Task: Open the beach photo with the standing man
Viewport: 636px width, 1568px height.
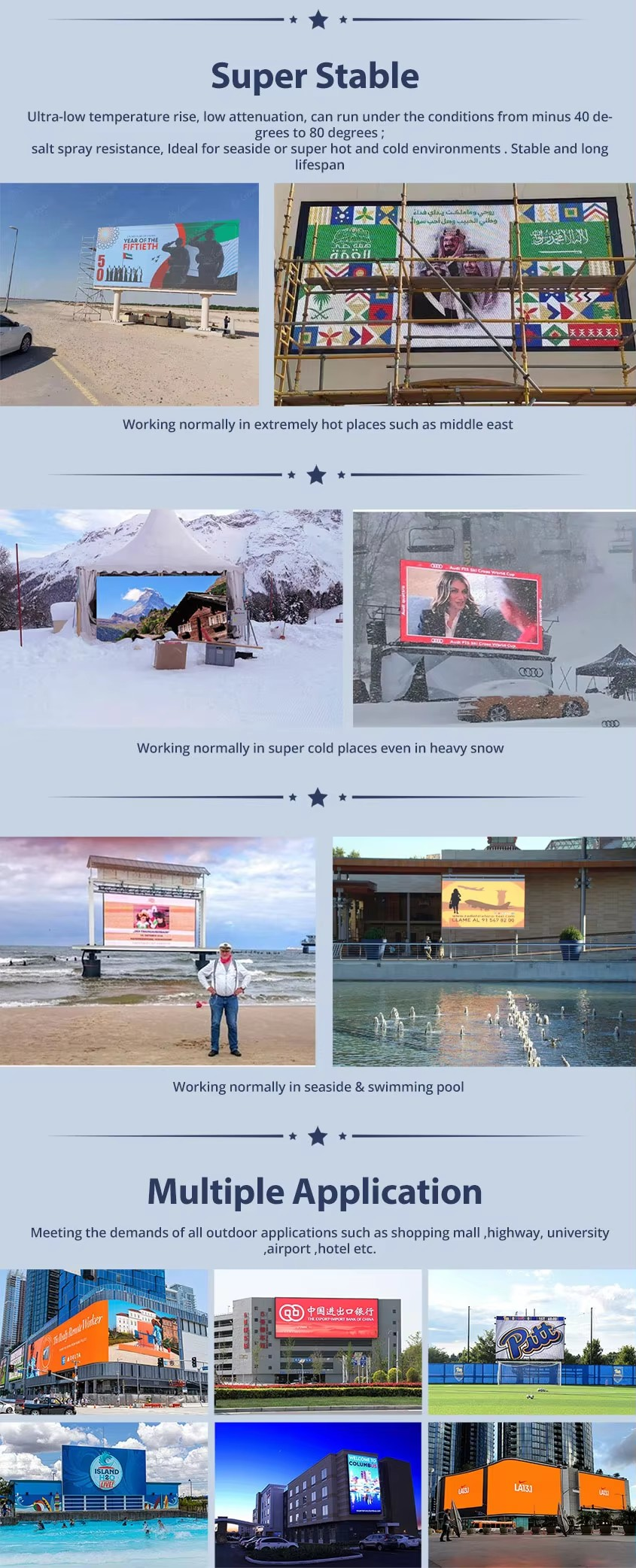Action: point(157,951)
